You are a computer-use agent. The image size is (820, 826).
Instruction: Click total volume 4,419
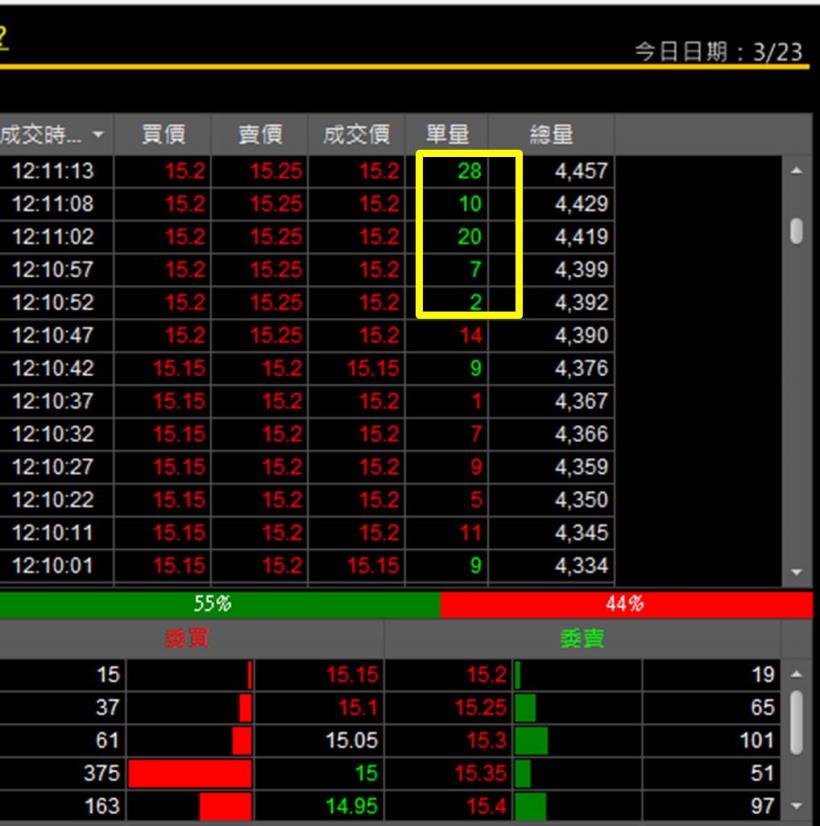[x=581, y=237]
